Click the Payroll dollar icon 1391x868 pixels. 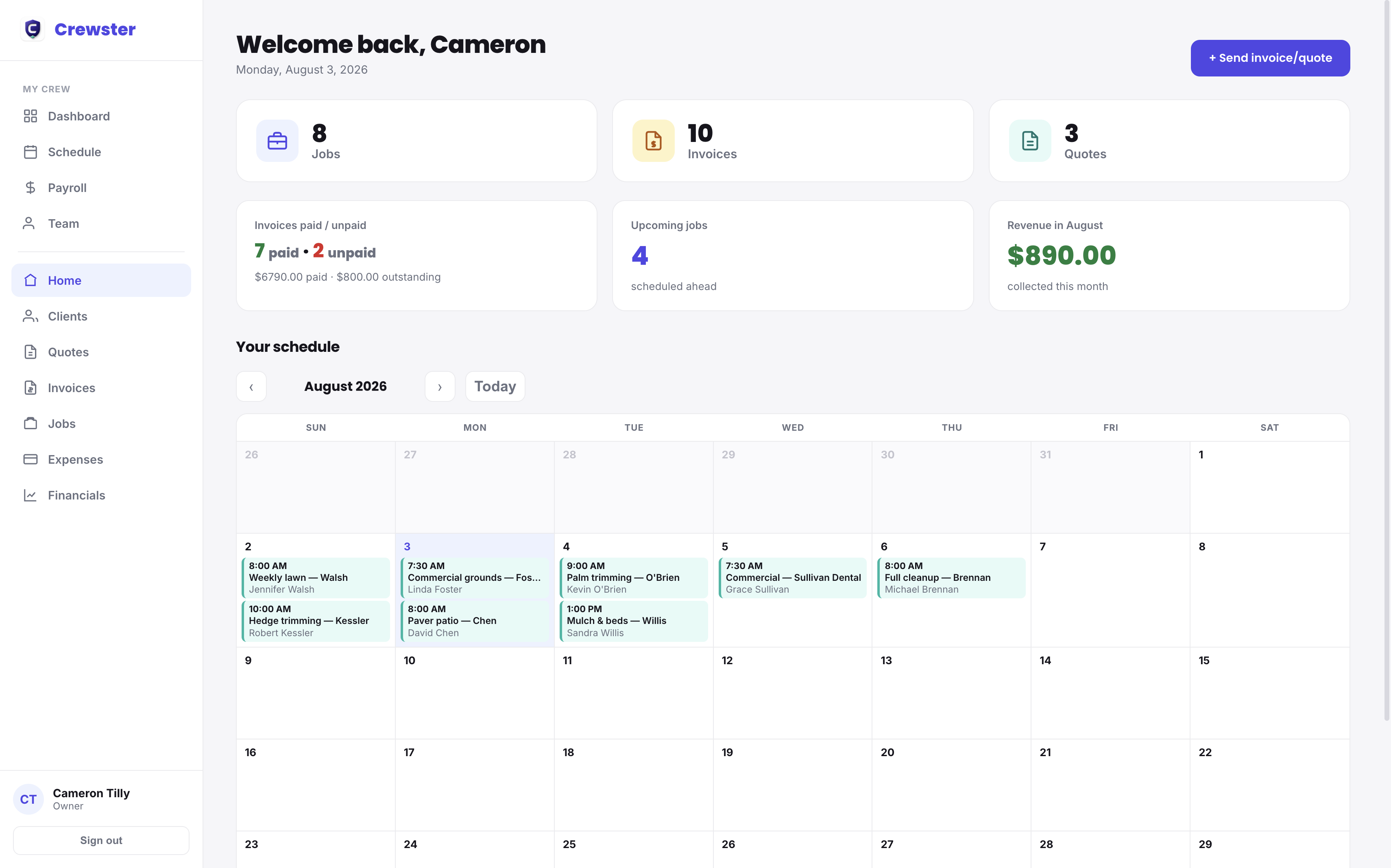[31, 188]
